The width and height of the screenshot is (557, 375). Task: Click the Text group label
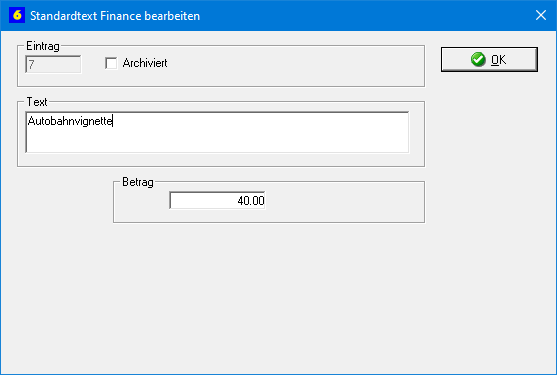click(x=37, y=102)
